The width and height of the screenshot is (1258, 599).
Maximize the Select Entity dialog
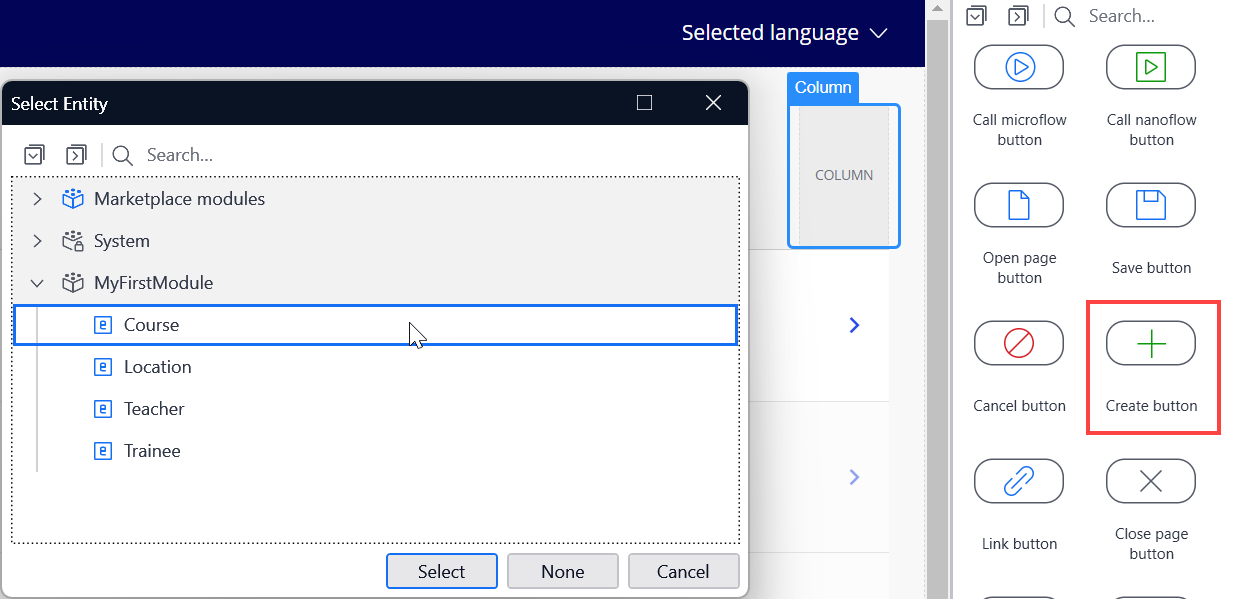tap(644, 103)
